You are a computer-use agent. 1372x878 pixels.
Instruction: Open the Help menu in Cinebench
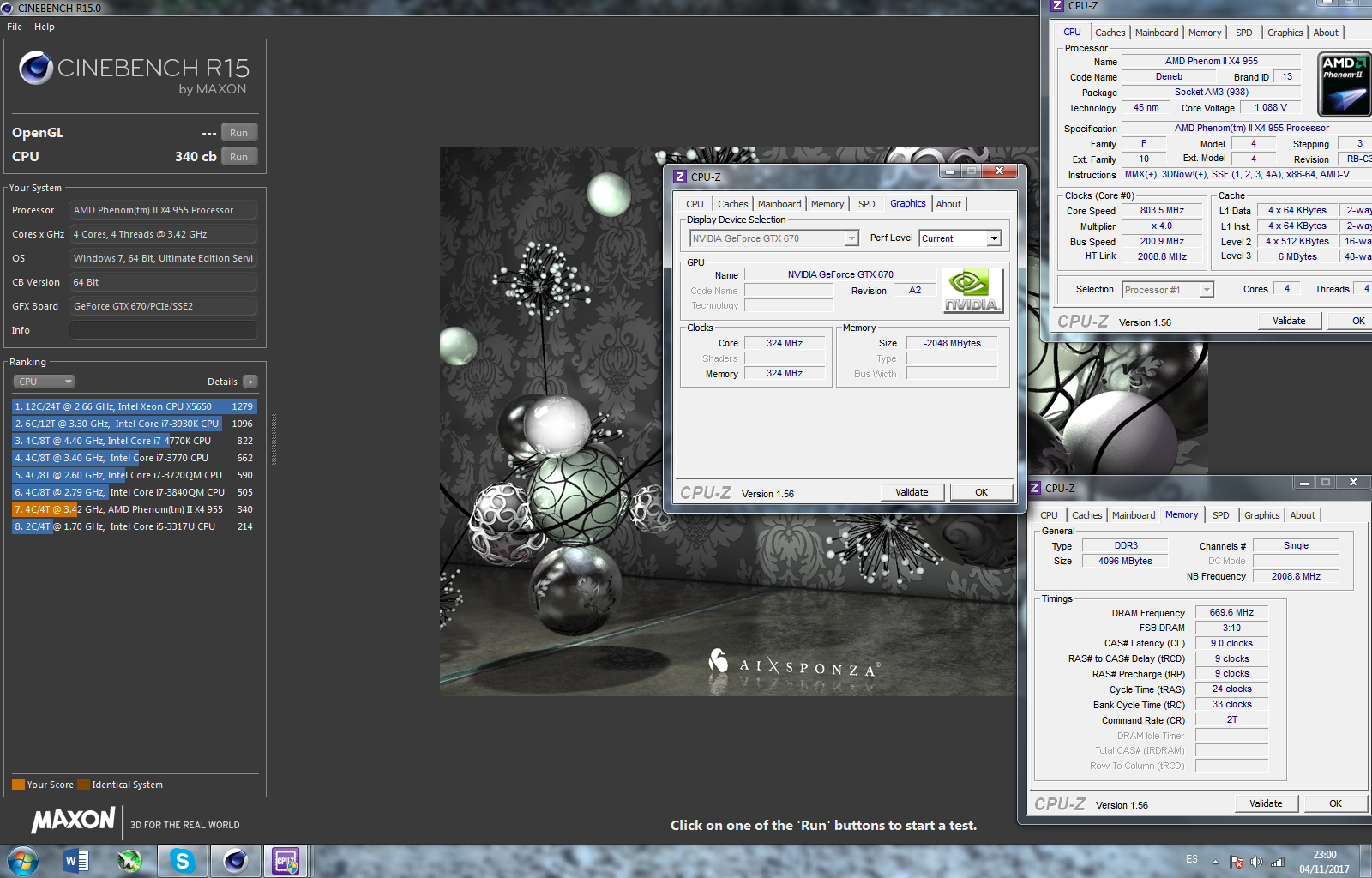[45, 27]
